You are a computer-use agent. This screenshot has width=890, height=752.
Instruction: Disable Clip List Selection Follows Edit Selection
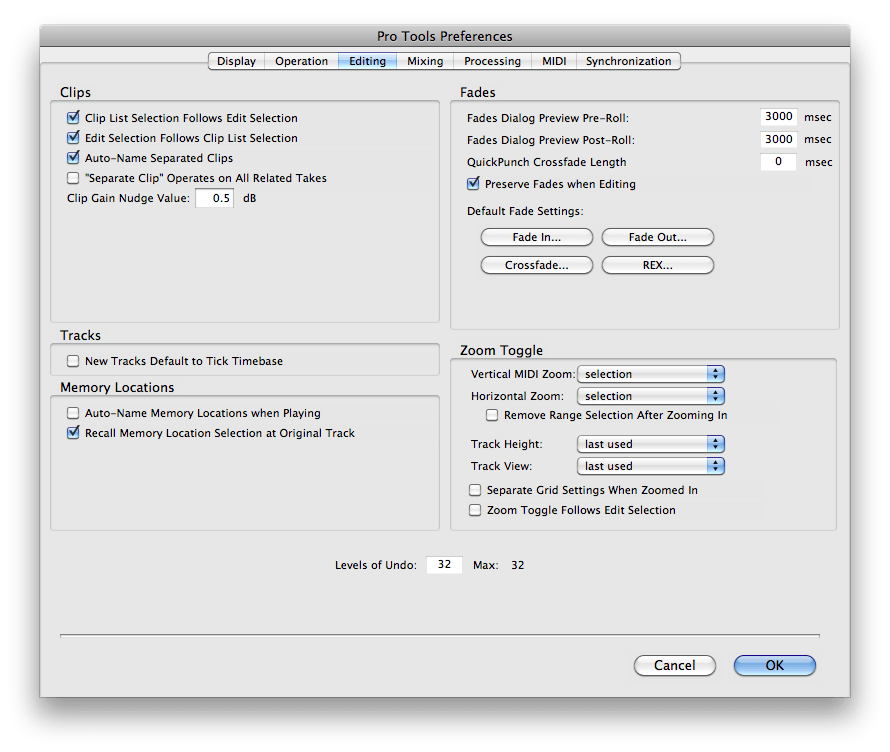click(73, 117)
